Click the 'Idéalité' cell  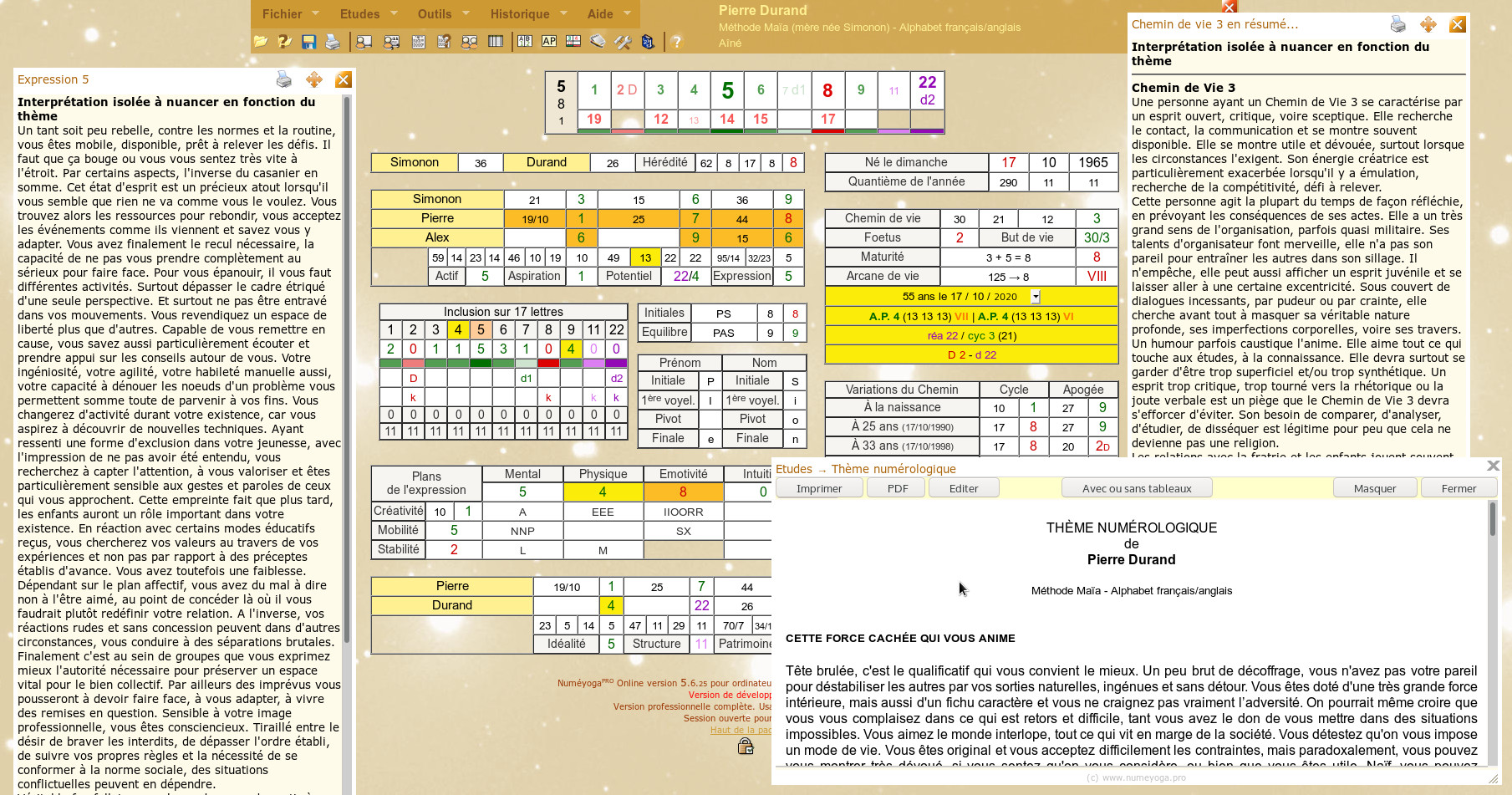(x=567, y=644)
